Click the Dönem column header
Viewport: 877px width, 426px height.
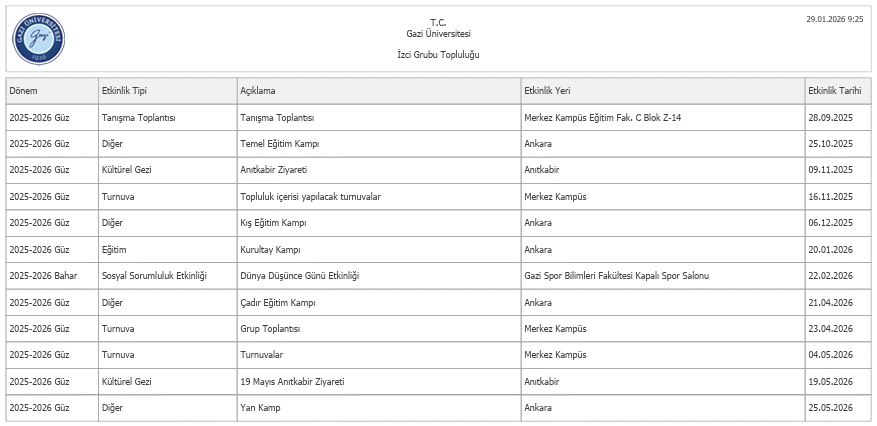(23, 91)
